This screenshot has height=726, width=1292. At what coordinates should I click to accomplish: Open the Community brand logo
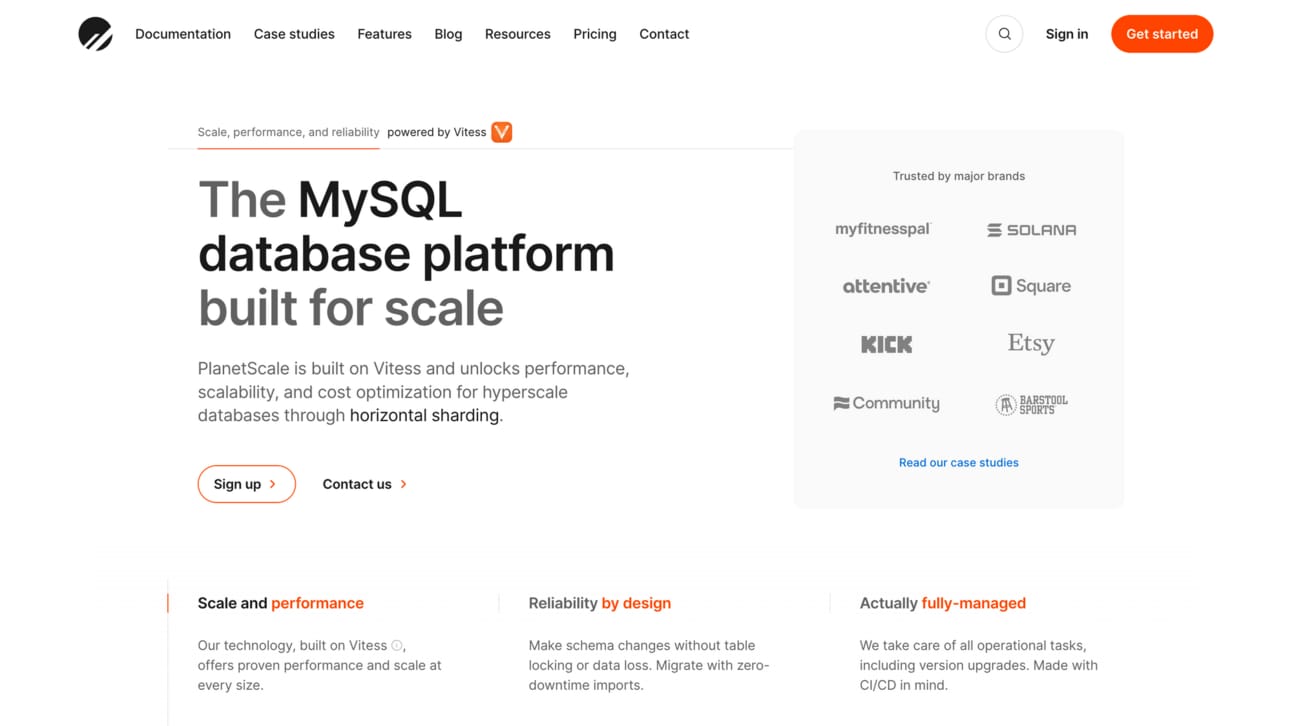pos(886,403)
